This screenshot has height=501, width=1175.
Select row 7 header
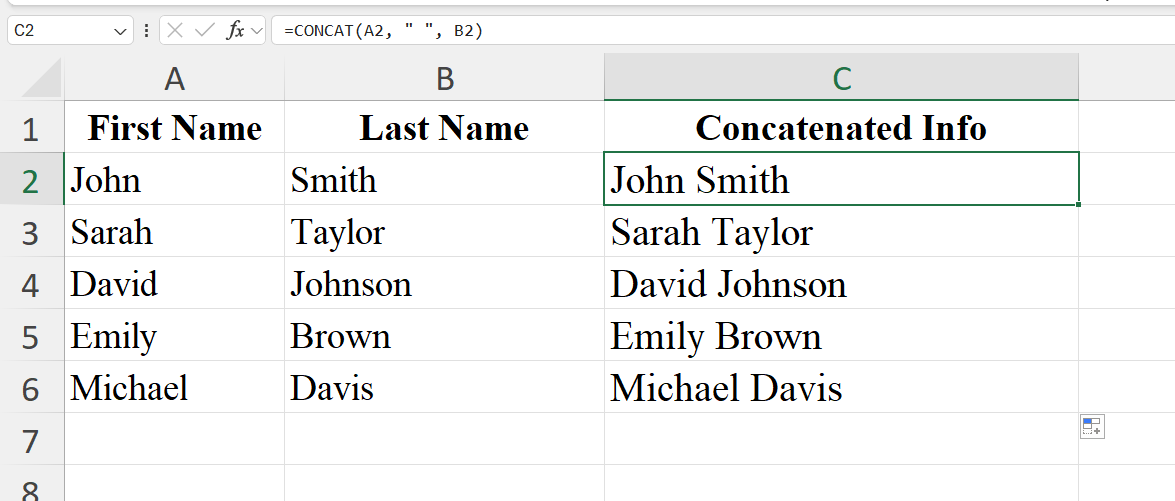[30, 440]
